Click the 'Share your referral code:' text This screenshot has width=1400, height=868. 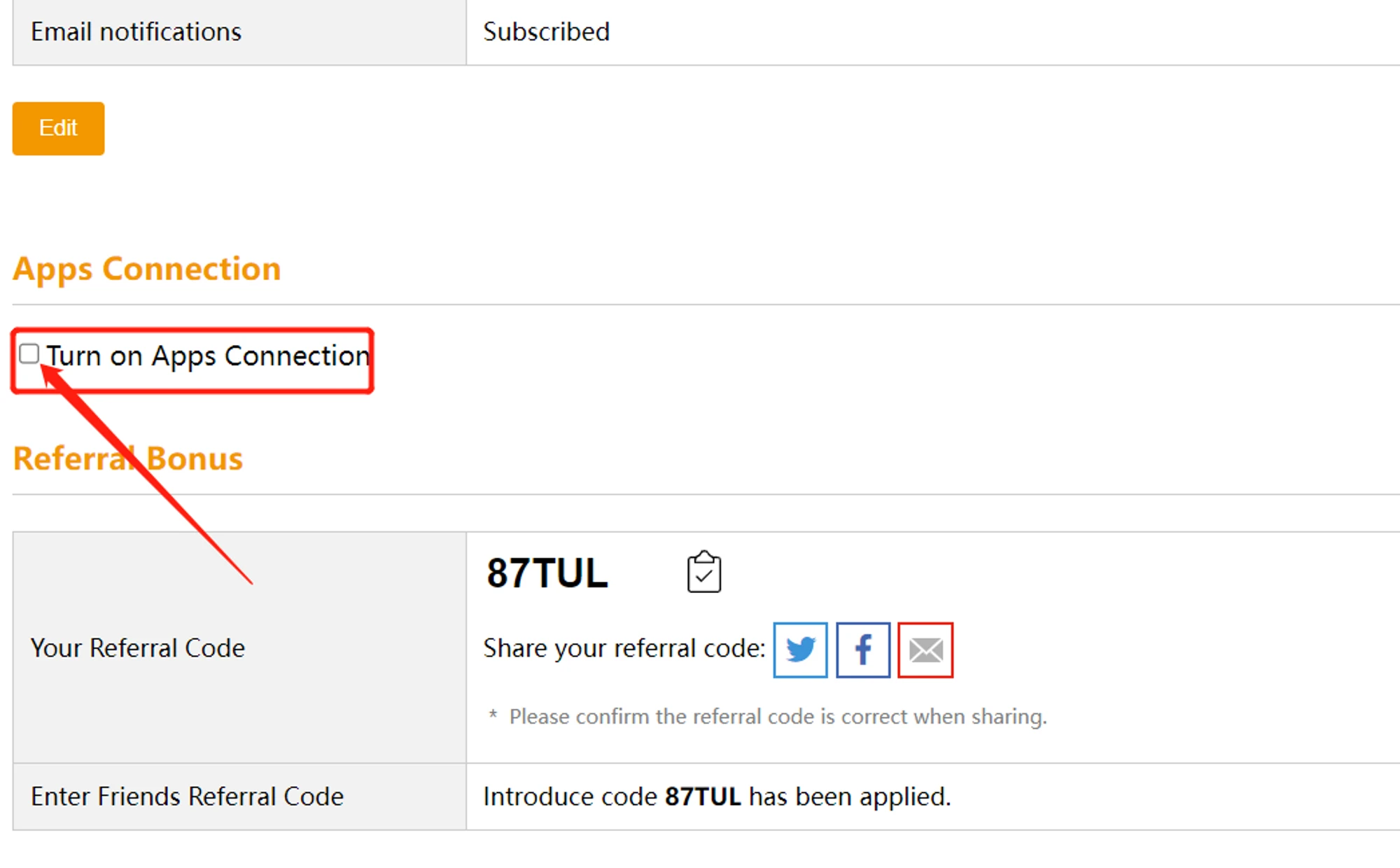624,648
